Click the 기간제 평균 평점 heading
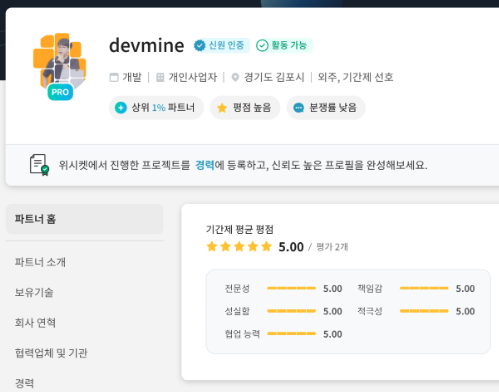The height and width of the screenshot is (392, 499). coord(240,229)
